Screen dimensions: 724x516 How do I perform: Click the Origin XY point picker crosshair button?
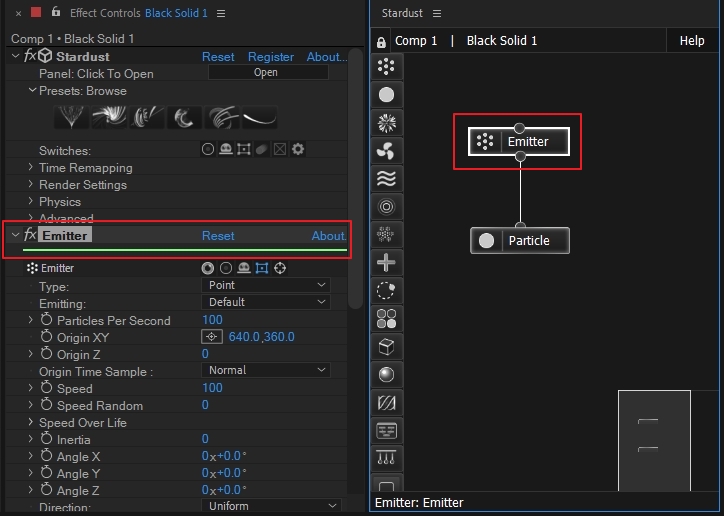pyautogui.click(x=212, y=337)
